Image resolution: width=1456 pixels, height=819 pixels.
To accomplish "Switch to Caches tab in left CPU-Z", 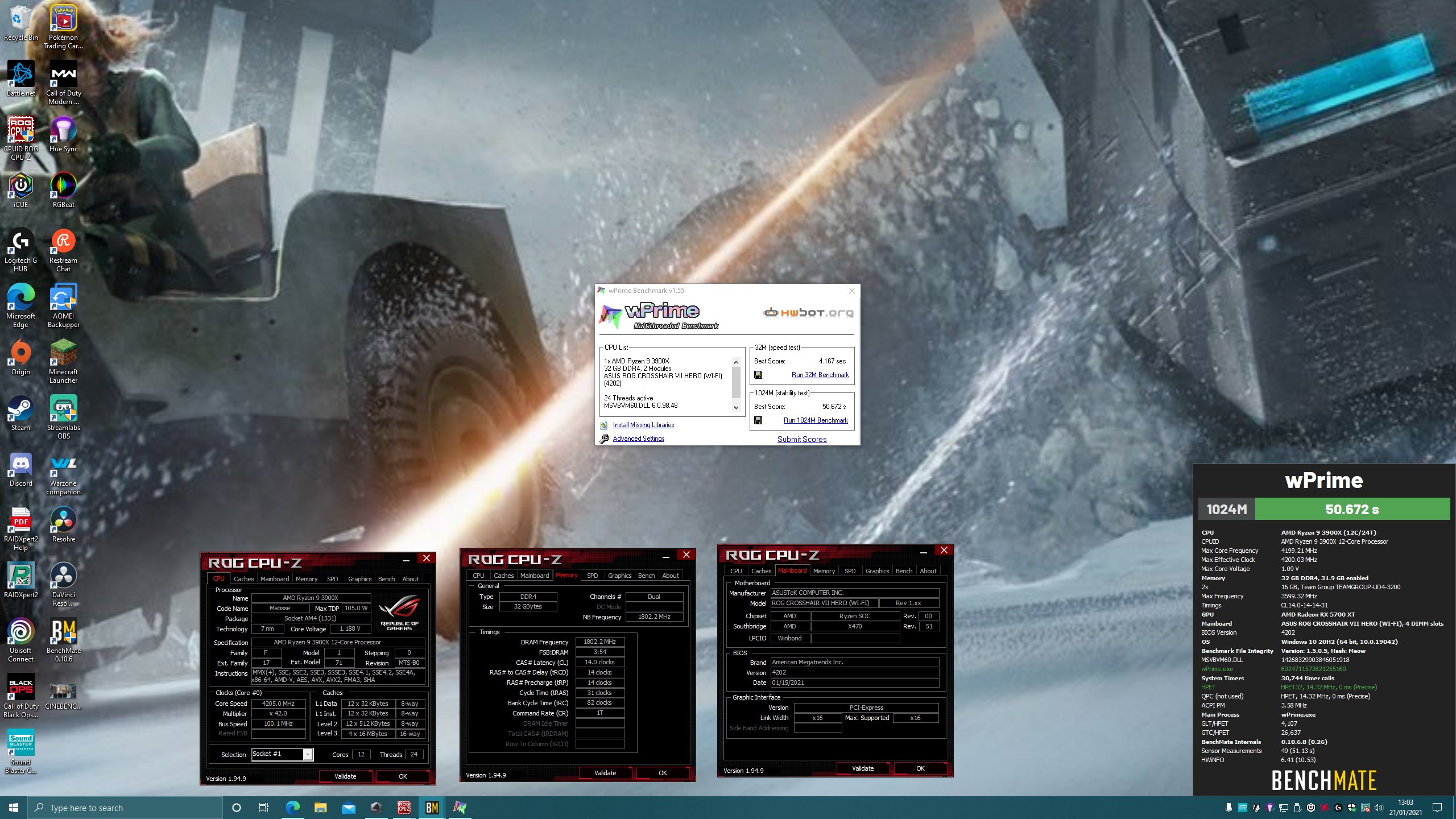I will (x=243, y=579).
